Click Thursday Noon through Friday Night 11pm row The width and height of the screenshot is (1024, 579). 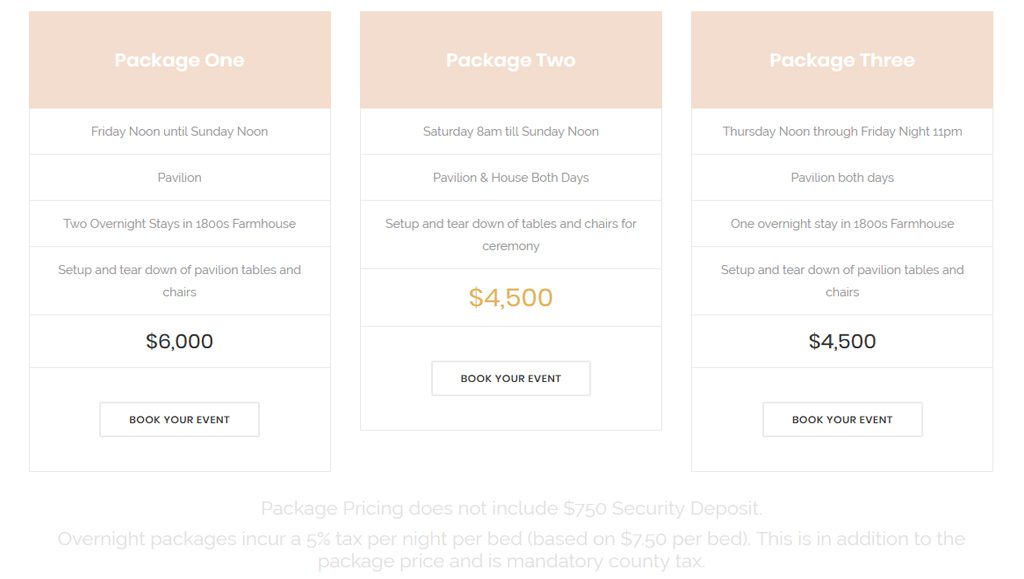pos(842,131)
